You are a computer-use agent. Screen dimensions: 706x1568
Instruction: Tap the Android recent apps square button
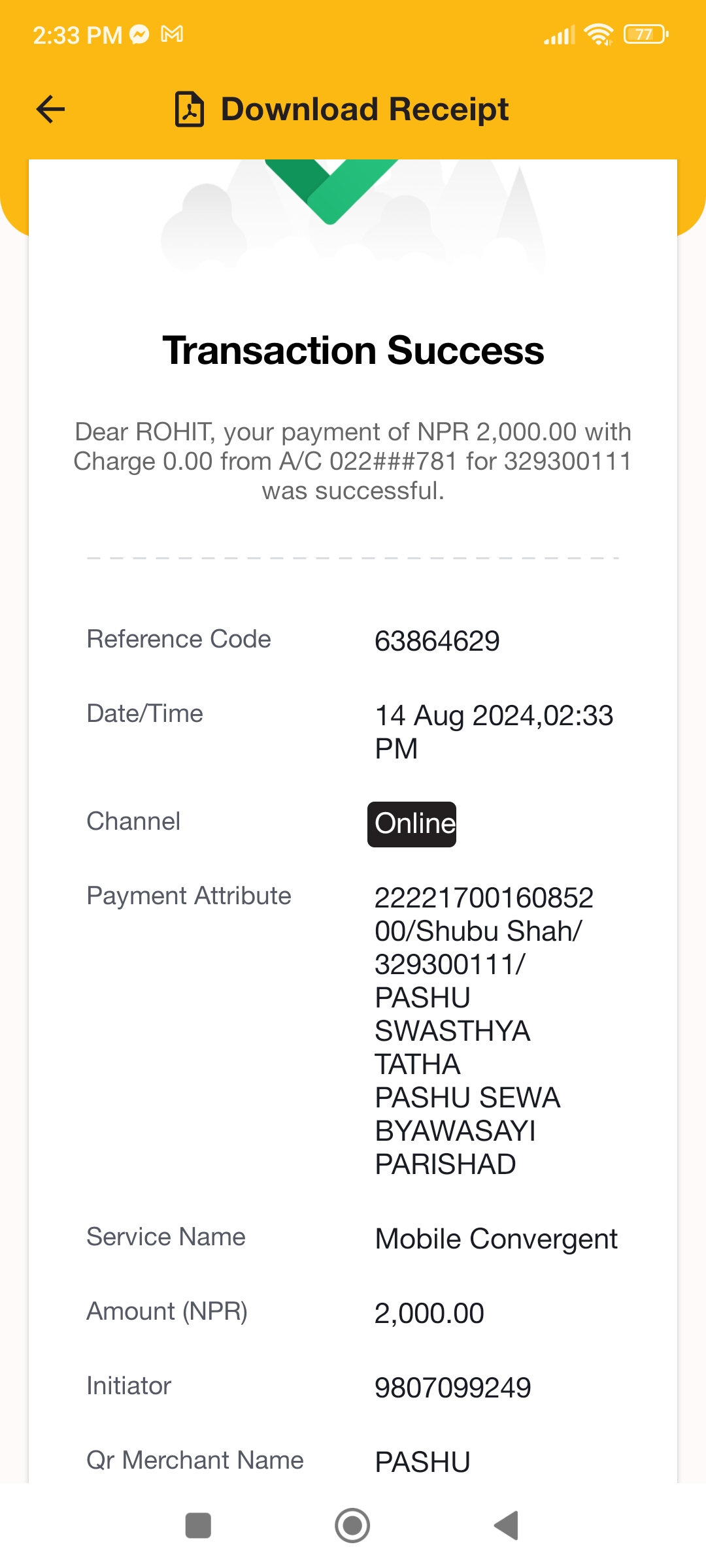(x=198, y=1526)
